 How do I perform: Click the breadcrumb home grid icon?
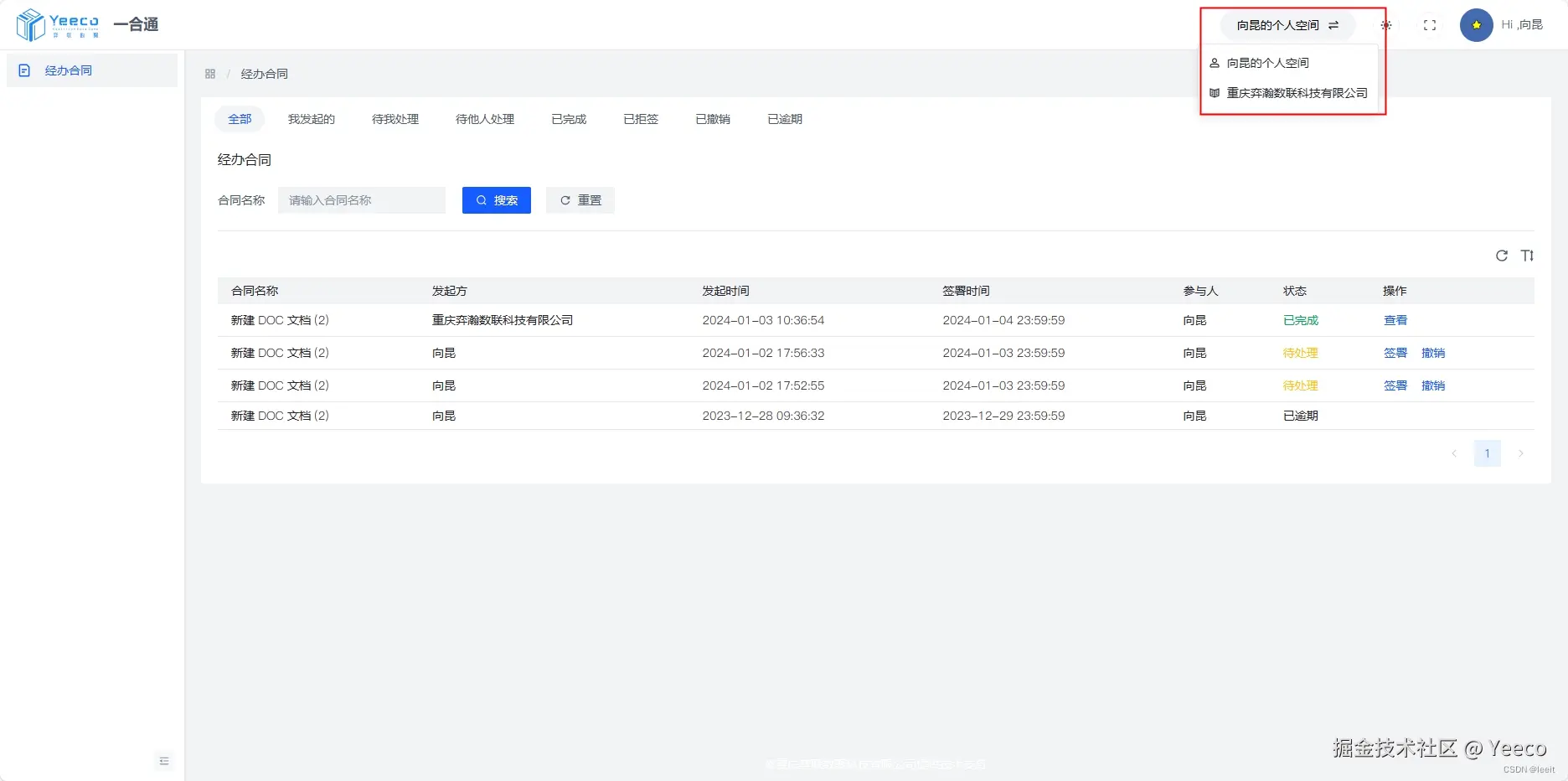coord(210,74)
